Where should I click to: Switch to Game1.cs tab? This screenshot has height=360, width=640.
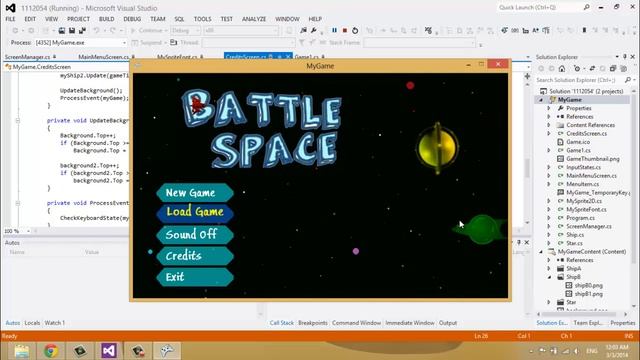pos(307,57)
